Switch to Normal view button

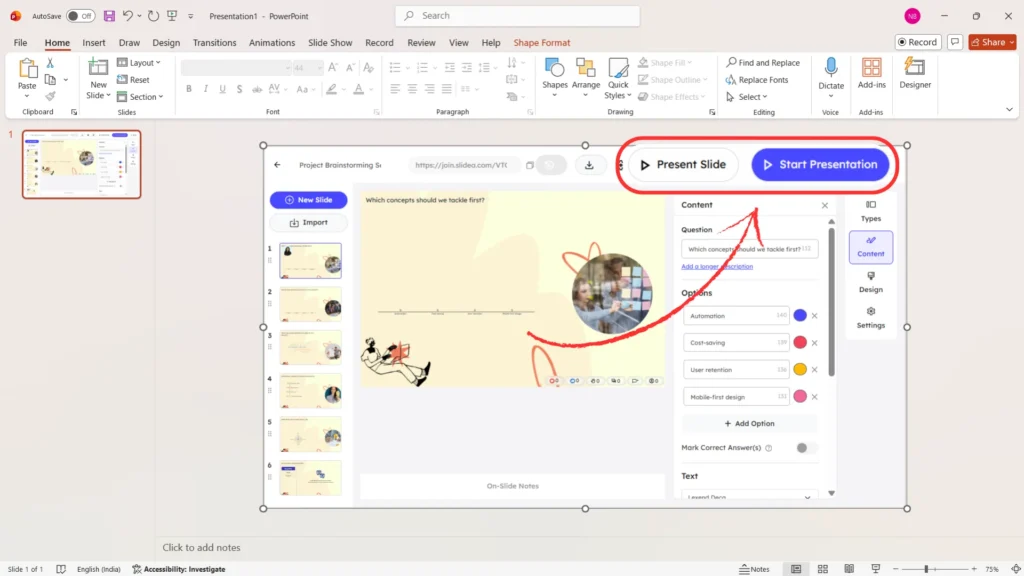coord(796,569)
